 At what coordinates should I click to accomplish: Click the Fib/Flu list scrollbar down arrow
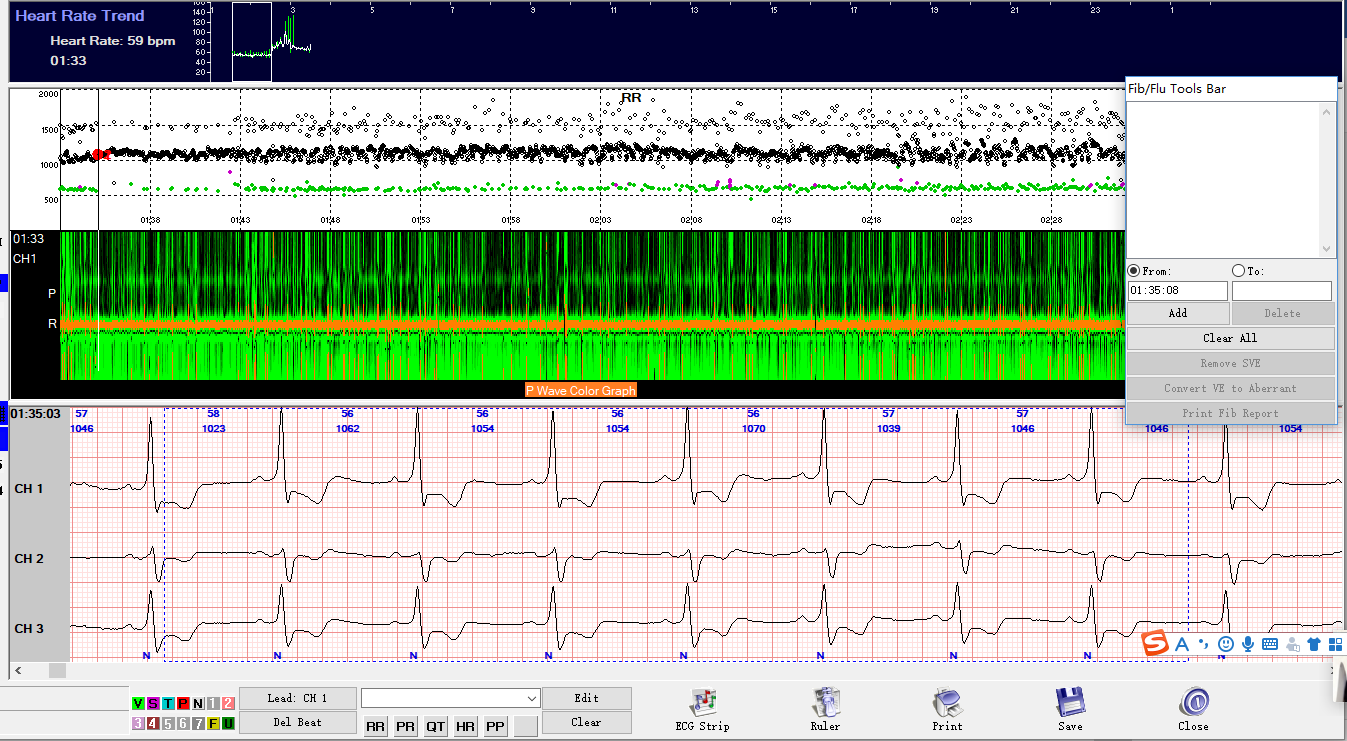click(x=1327, y=250)
